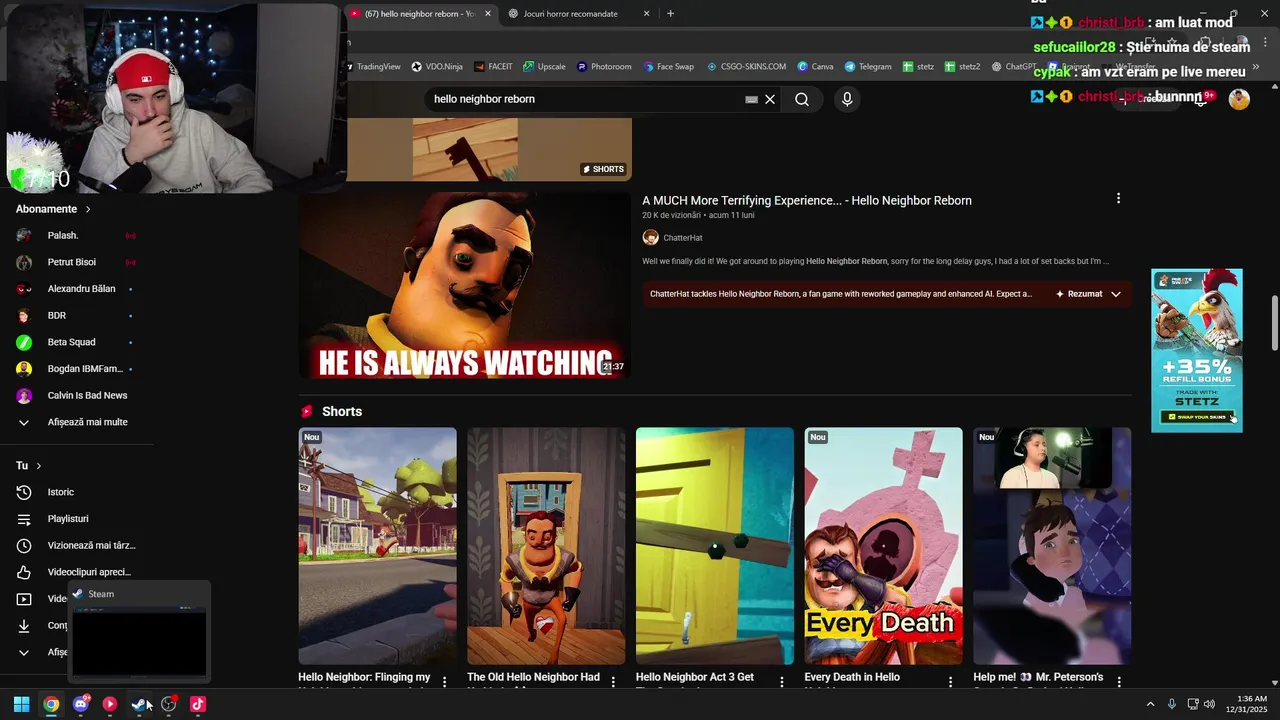Screen dimensions: 1280x720
Task: Expand the Rezumat summary chevron
Action: (x=1116, y=294)
